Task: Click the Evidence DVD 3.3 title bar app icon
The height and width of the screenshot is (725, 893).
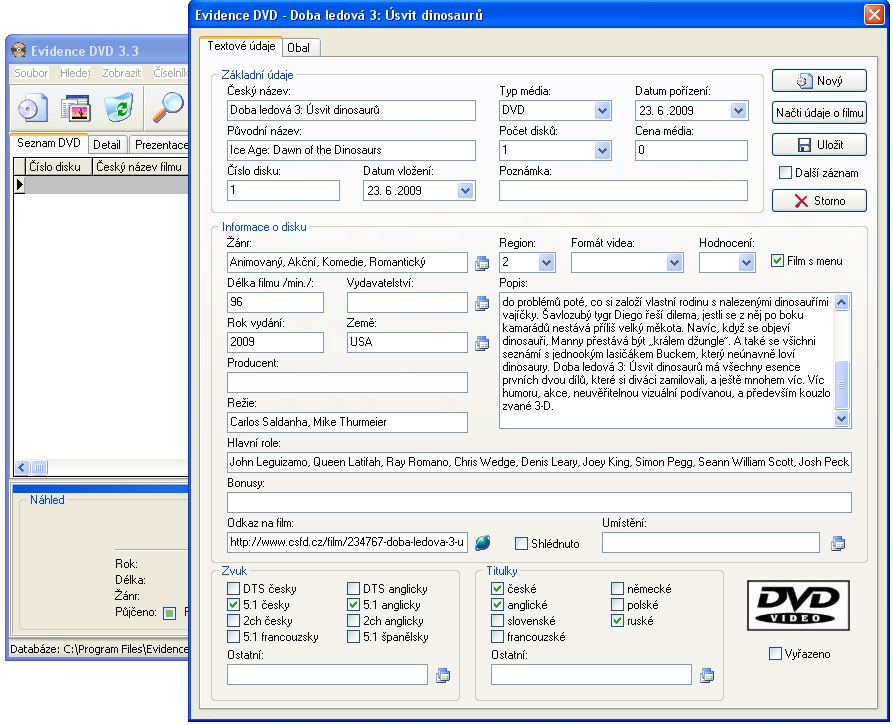Action: [19, 51]
